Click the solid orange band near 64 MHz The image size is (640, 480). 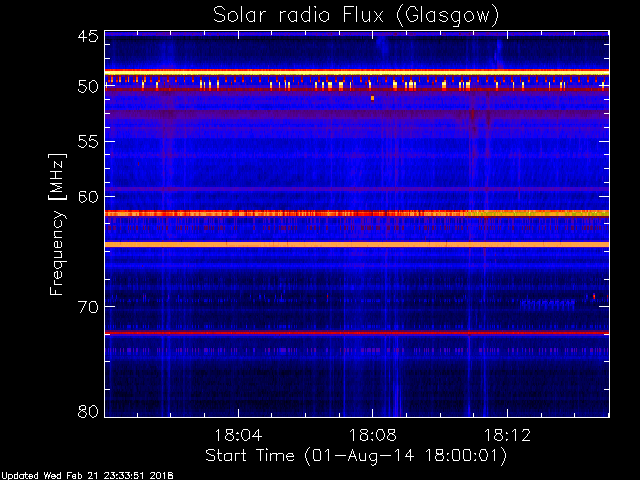pos(357,244)
